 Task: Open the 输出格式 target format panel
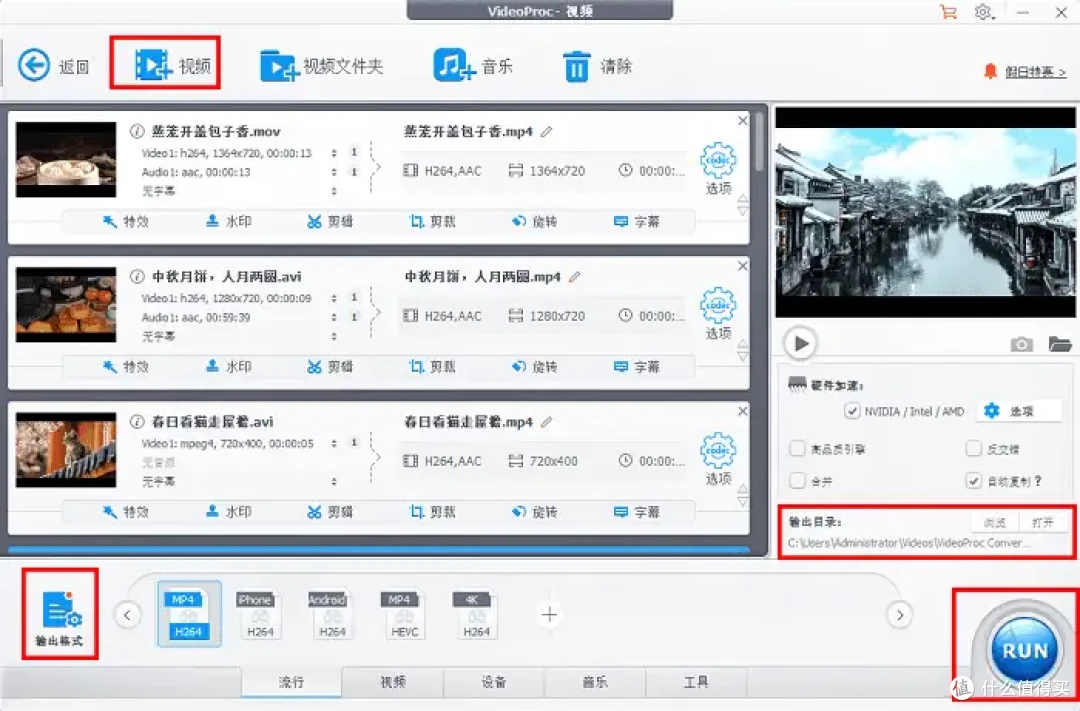[60, 617]
